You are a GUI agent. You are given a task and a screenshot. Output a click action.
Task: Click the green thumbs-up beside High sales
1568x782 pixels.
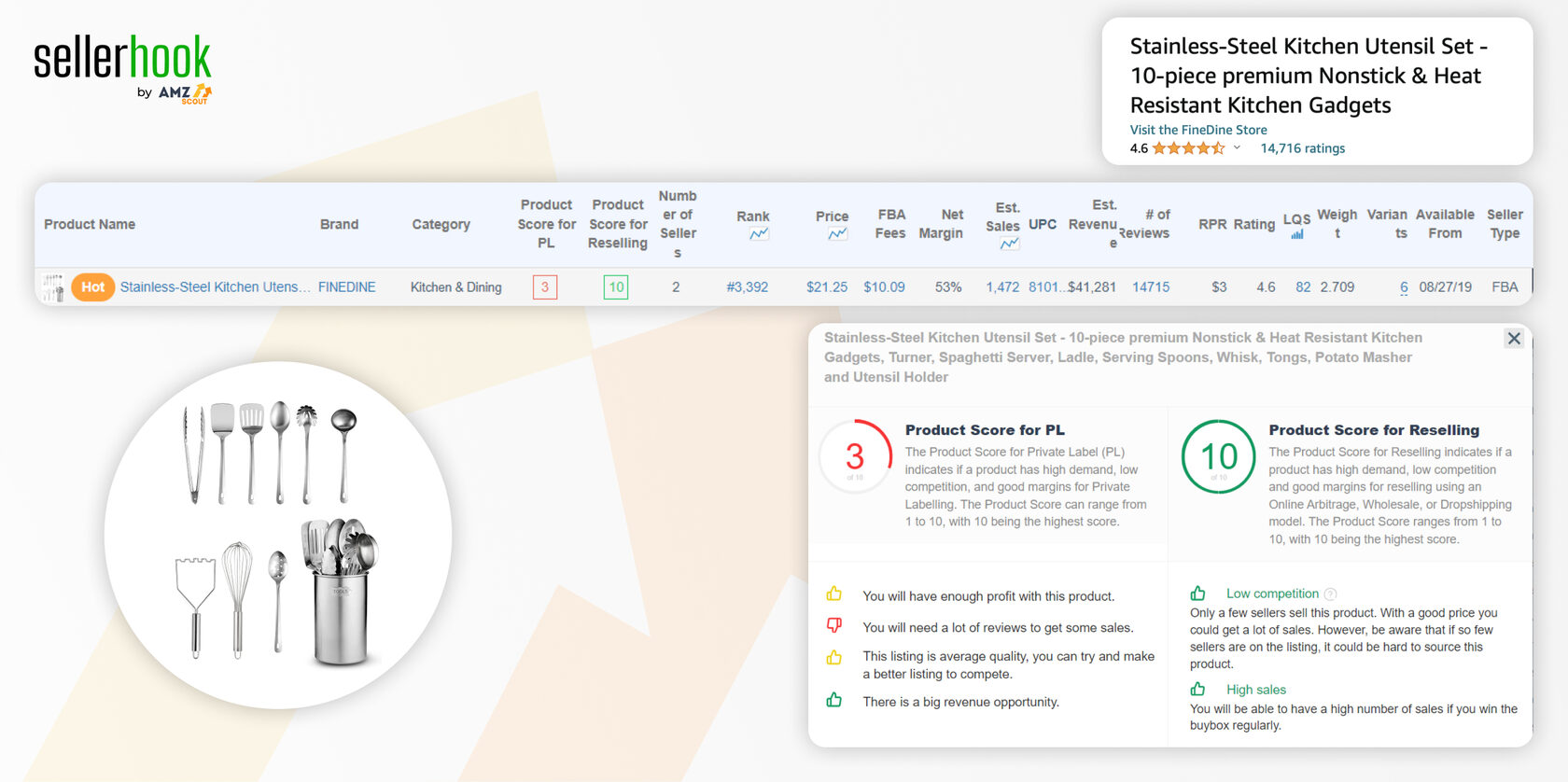[1197, 690]
